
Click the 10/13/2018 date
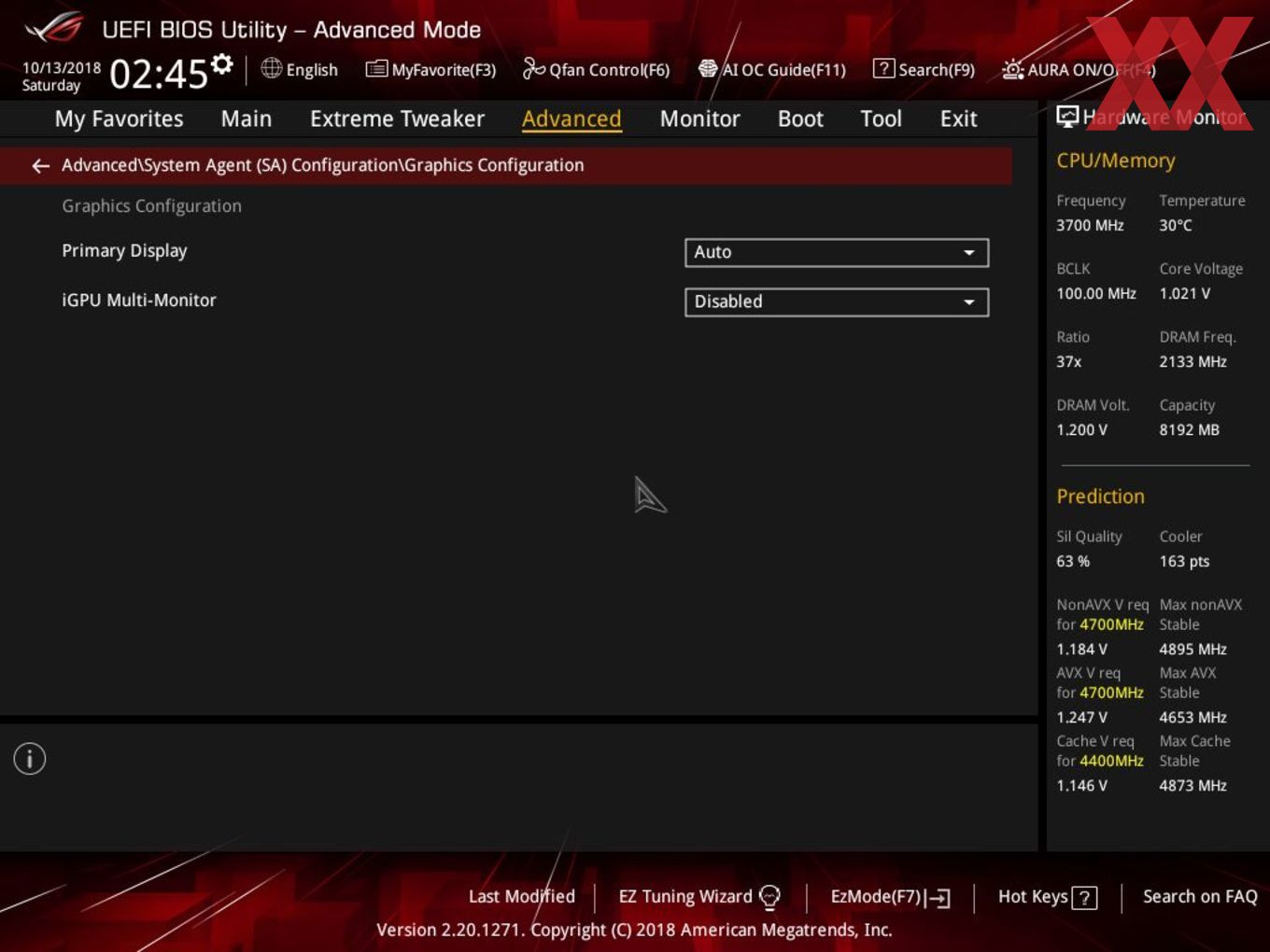62,68
